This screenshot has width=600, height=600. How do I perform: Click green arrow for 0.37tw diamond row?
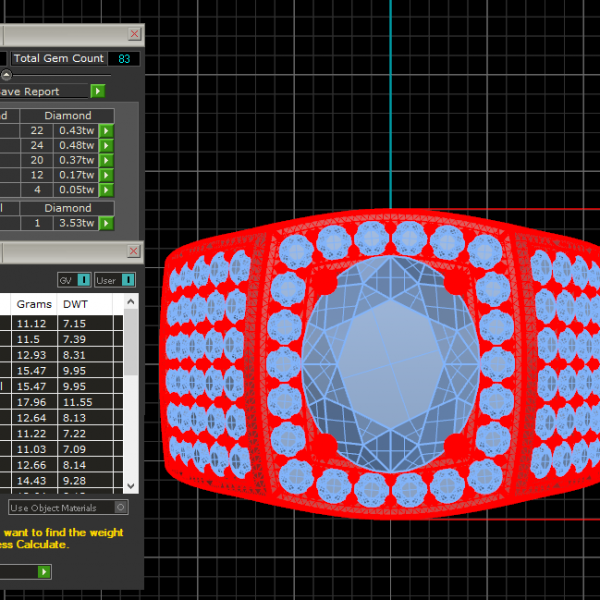[106, 161]
